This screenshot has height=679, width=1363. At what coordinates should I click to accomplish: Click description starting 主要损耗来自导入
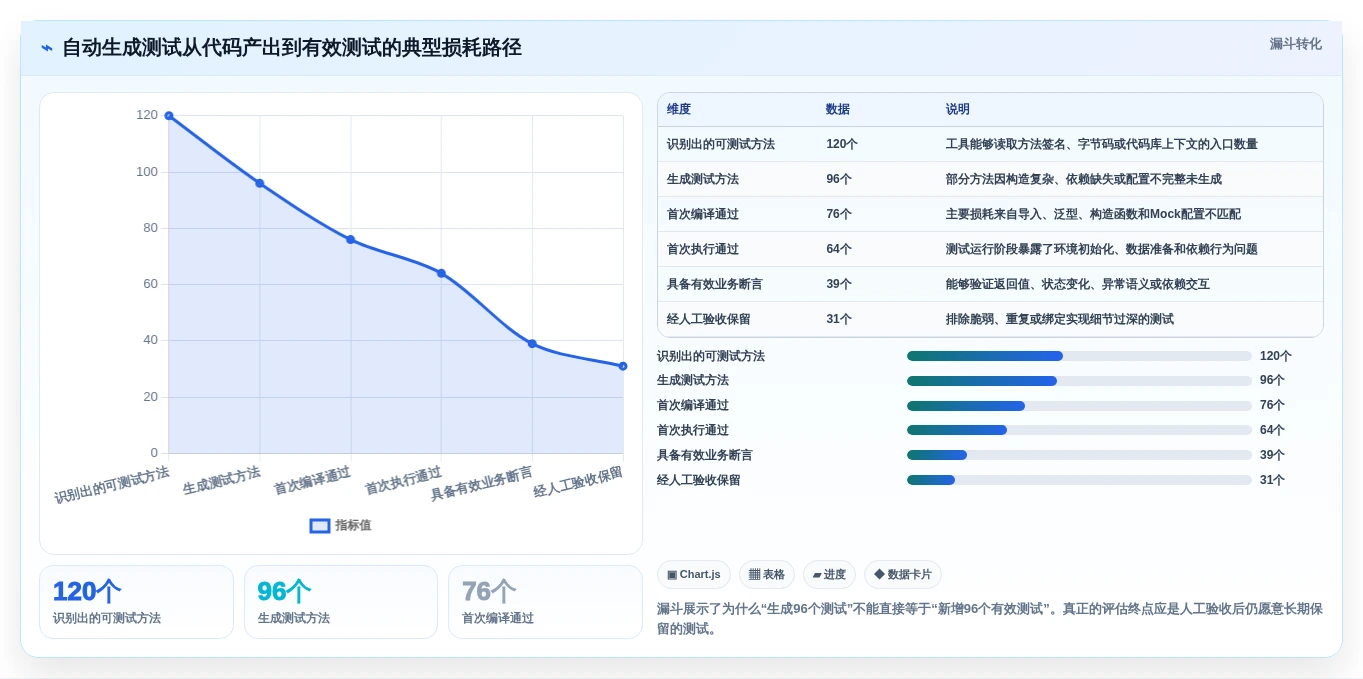click(1093, 214)
